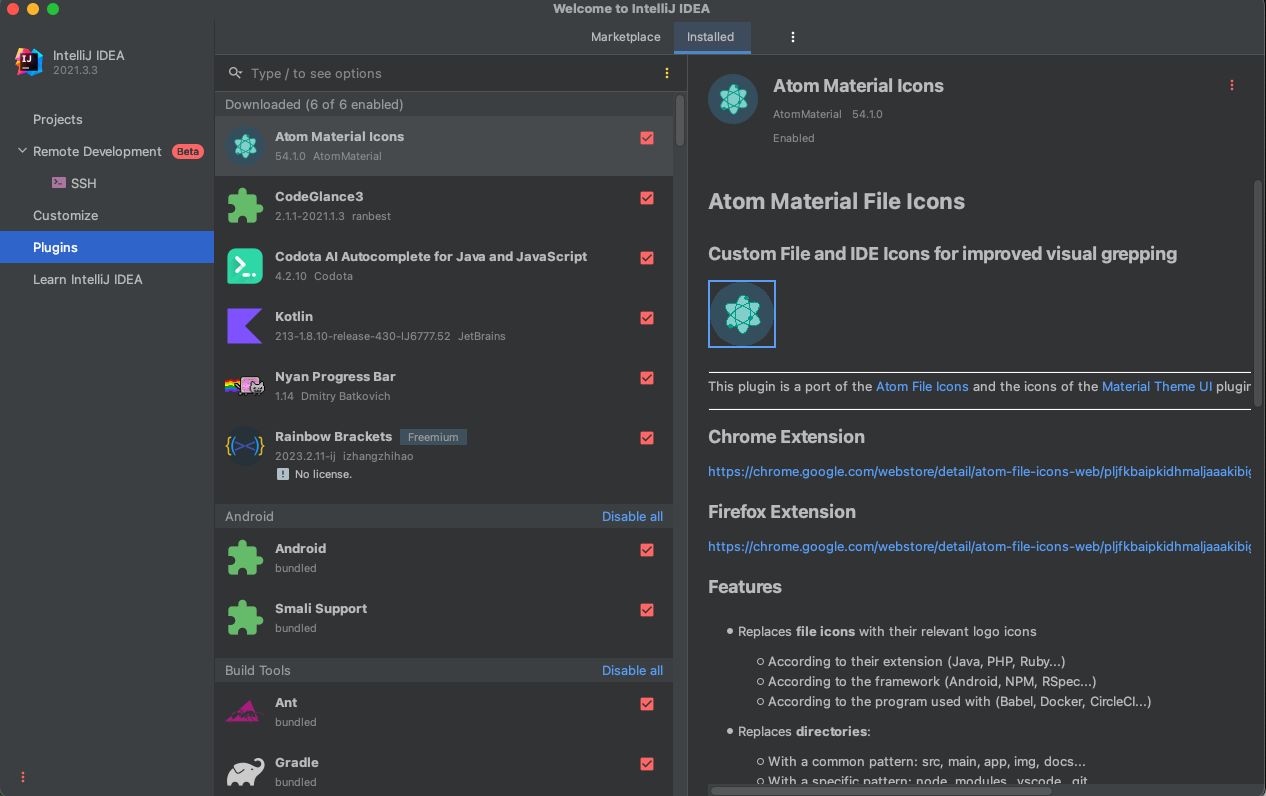
Task: Open SSH under Remote Development
Action: 84,183
